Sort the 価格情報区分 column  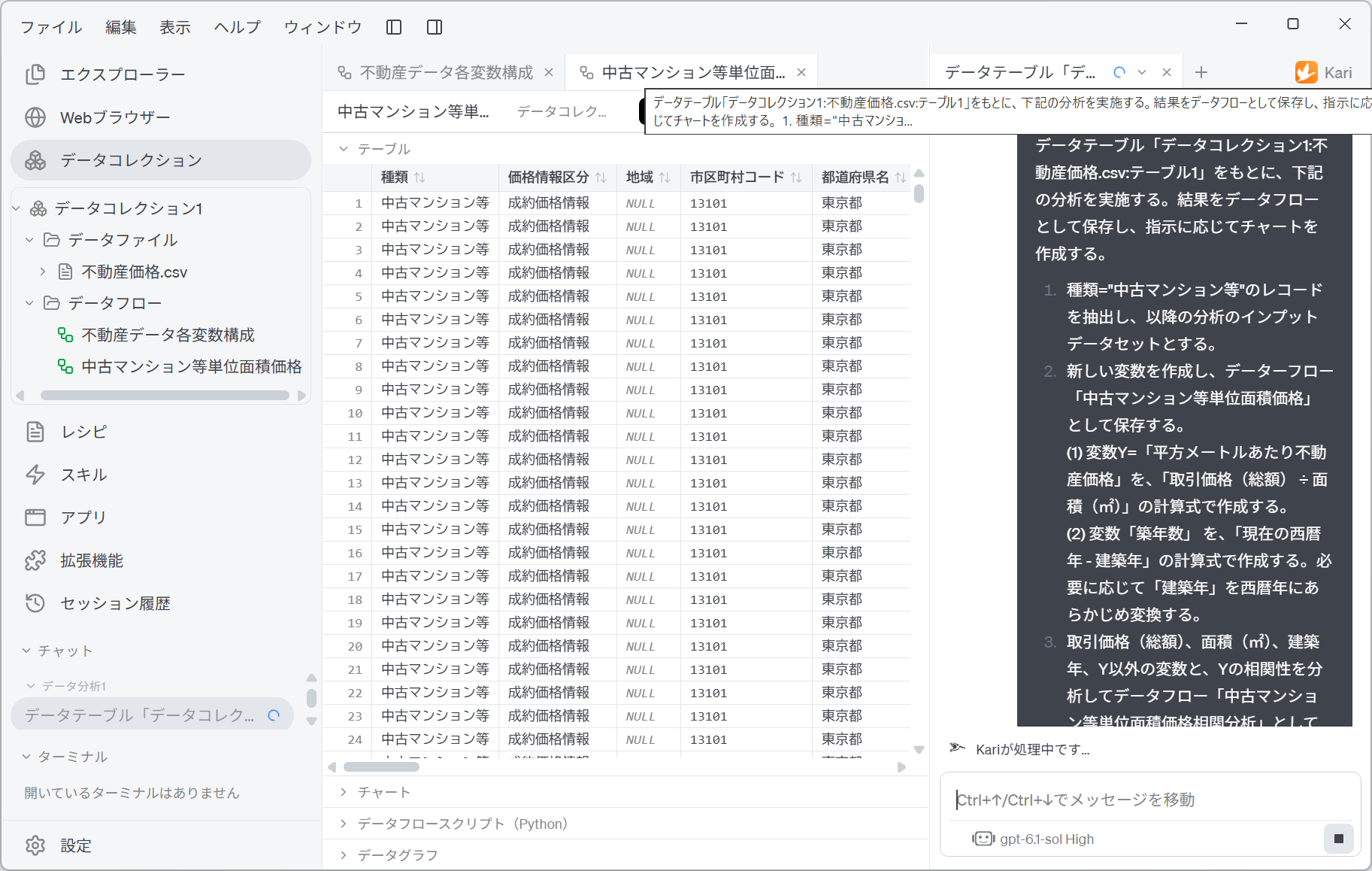point(601,178)
